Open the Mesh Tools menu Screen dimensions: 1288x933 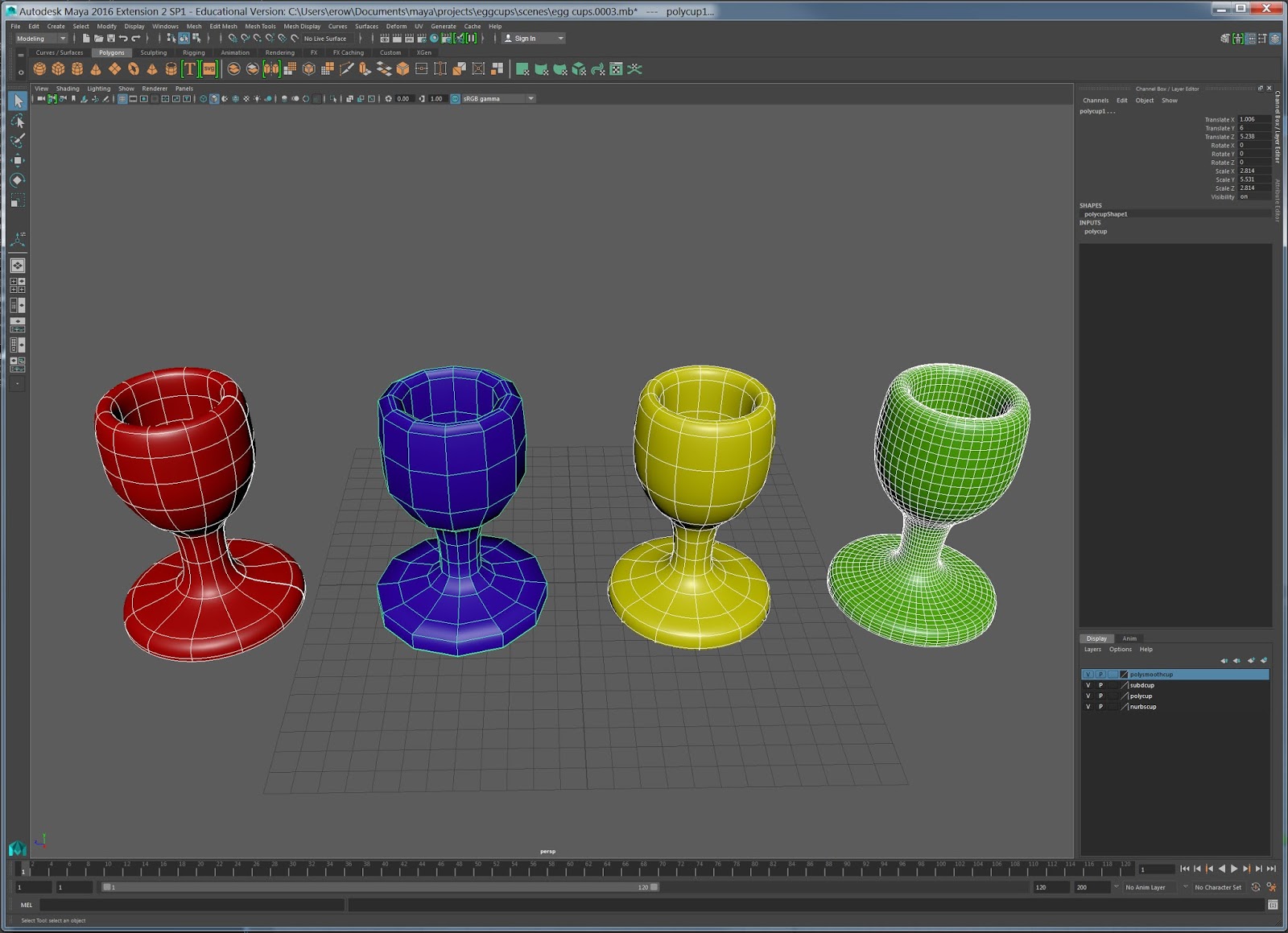[x=261, y=26]
